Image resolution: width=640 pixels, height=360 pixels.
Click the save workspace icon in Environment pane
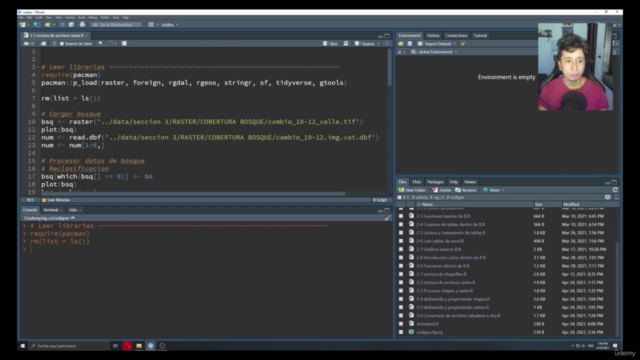409,44
